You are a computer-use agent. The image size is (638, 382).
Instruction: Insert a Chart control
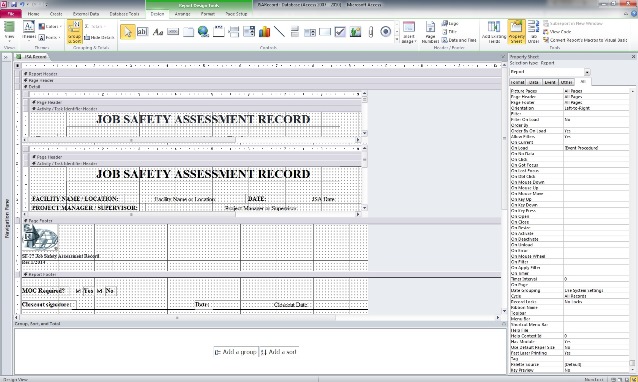(264, 31)
